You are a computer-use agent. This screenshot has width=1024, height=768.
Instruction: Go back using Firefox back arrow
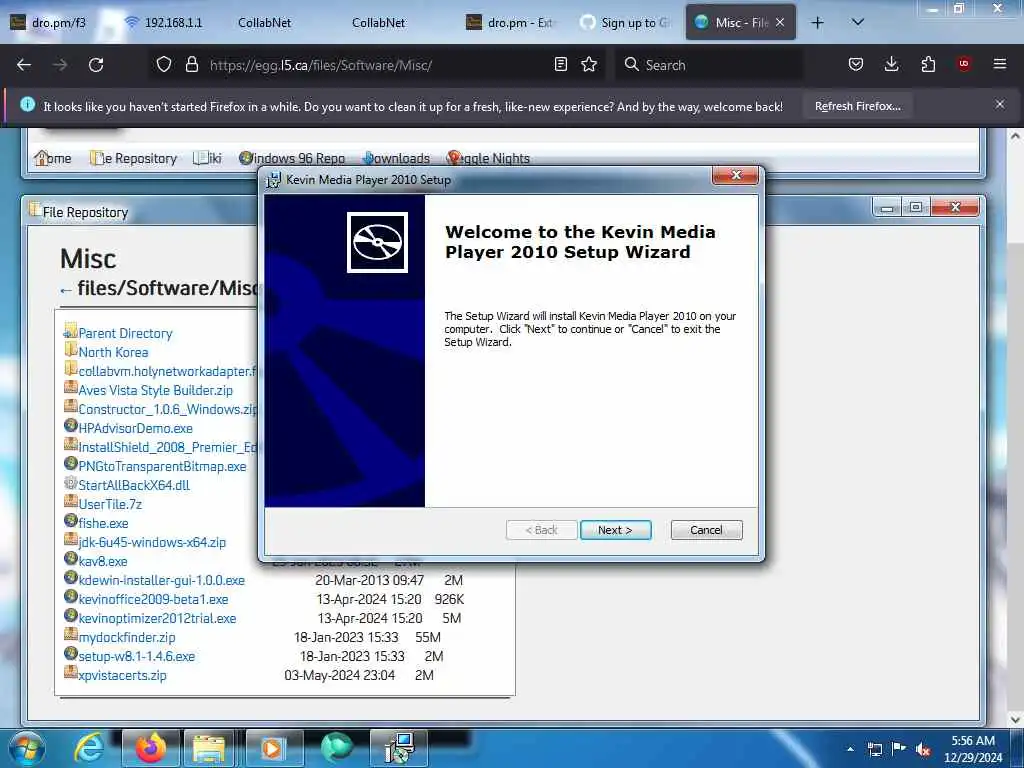tap(24, 65)
